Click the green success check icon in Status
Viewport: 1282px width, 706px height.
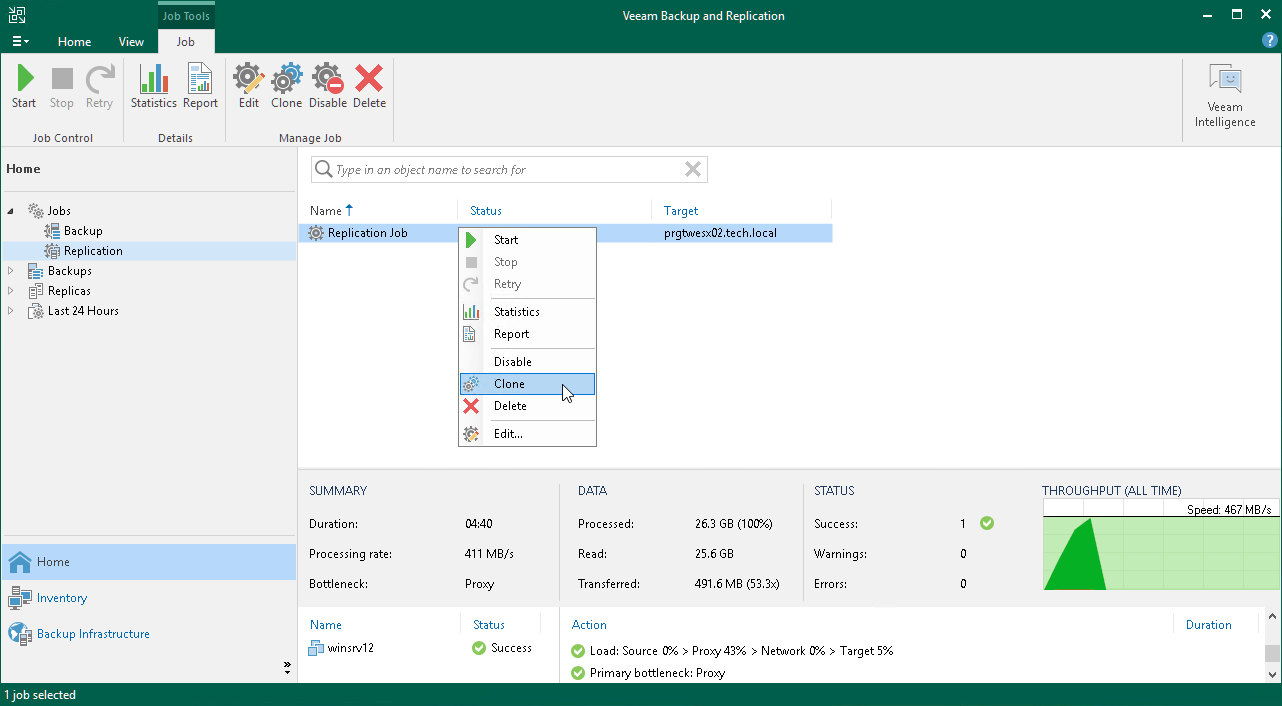[x=987, y=523]
